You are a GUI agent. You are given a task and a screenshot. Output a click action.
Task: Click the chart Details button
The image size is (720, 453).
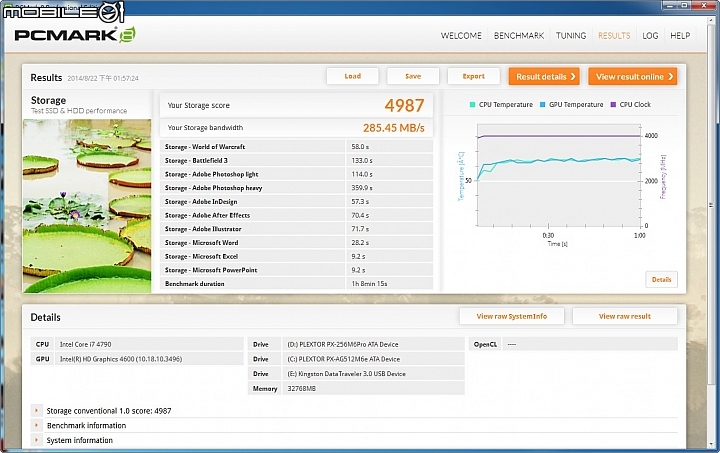(x=661, y=280)
